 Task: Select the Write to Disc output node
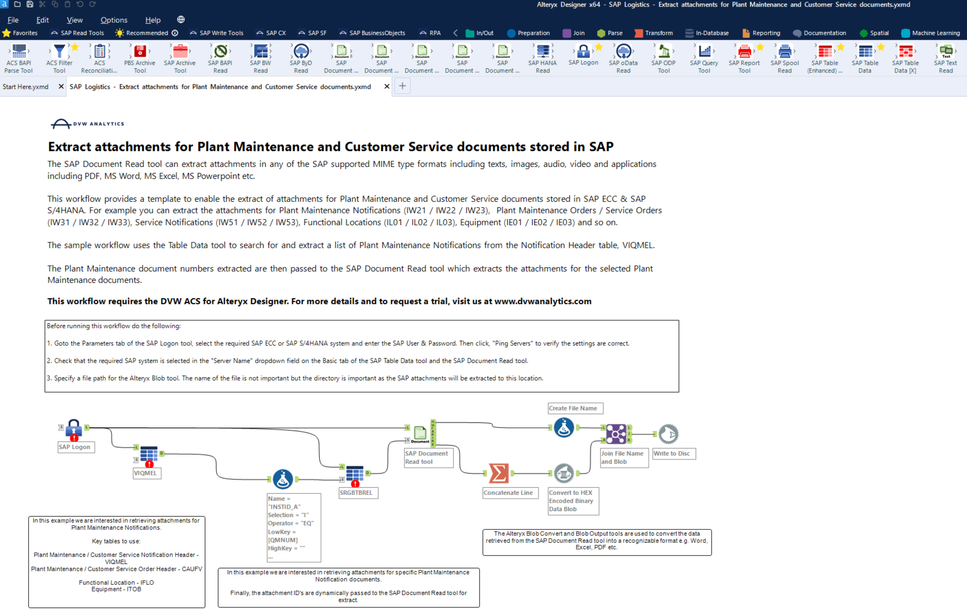(668, 434)
